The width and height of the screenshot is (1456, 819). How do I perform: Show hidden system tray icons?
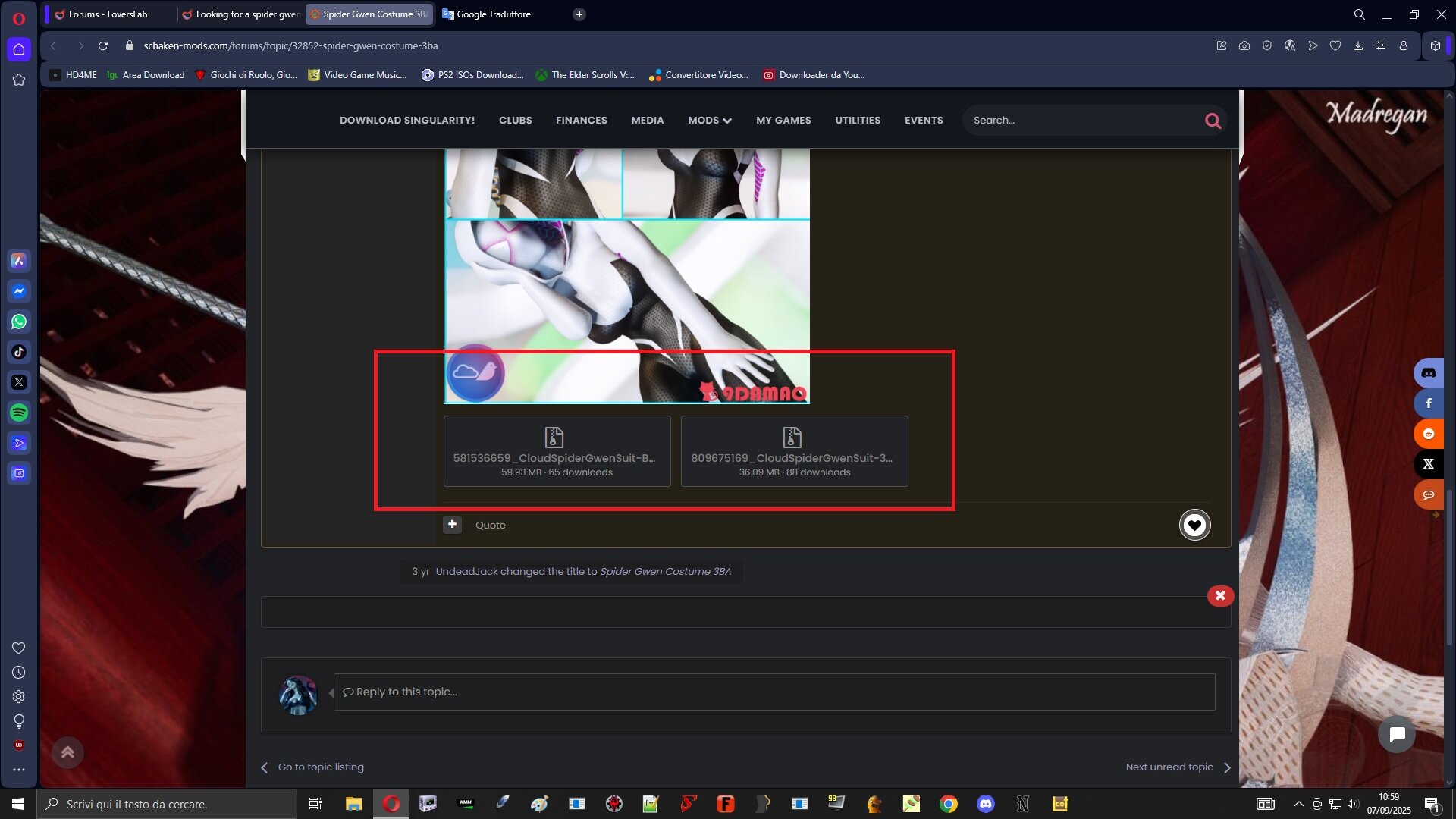[x=1298, y=804]
